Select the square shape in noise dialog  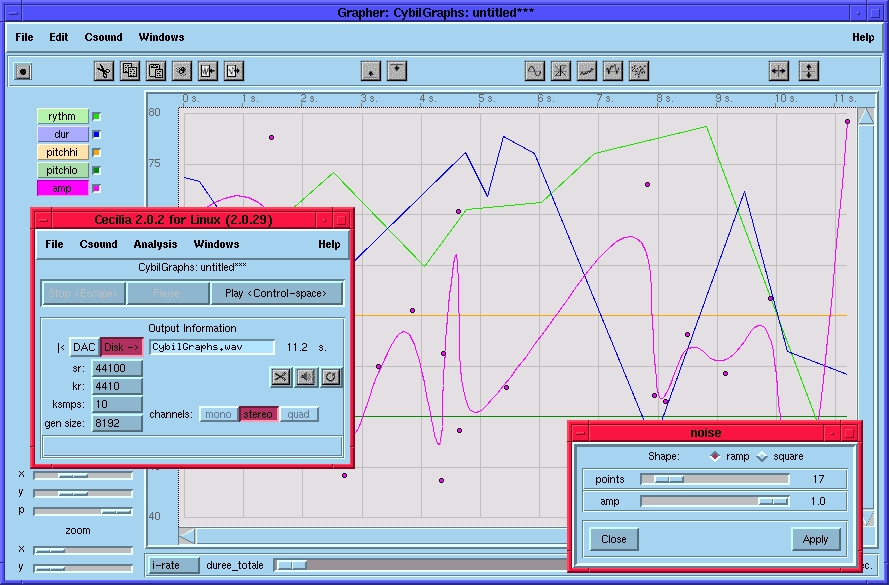tap(762, 455)
